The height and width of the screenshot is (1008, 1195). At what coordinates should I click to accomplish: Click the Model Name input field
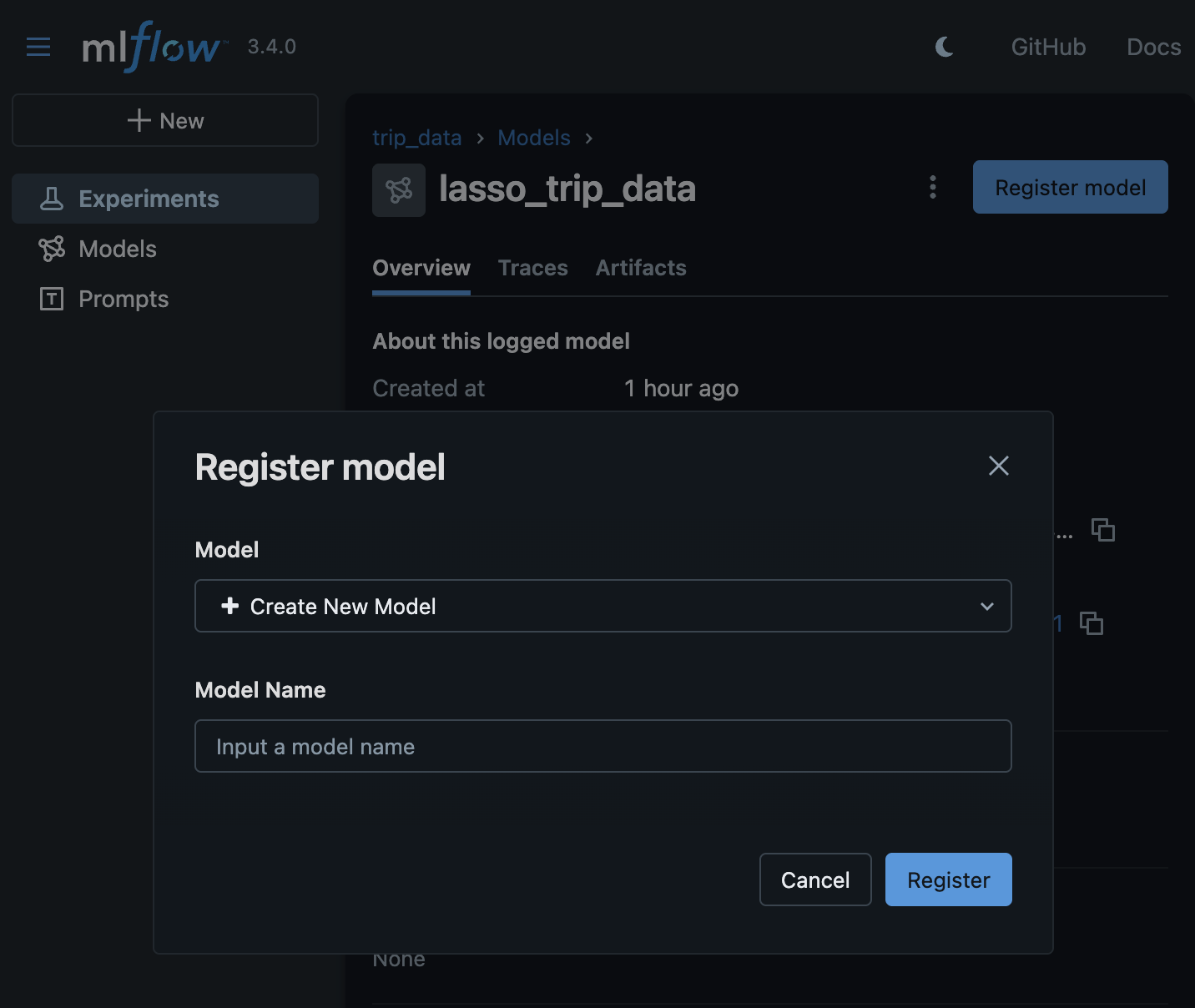tap(603, 746)
